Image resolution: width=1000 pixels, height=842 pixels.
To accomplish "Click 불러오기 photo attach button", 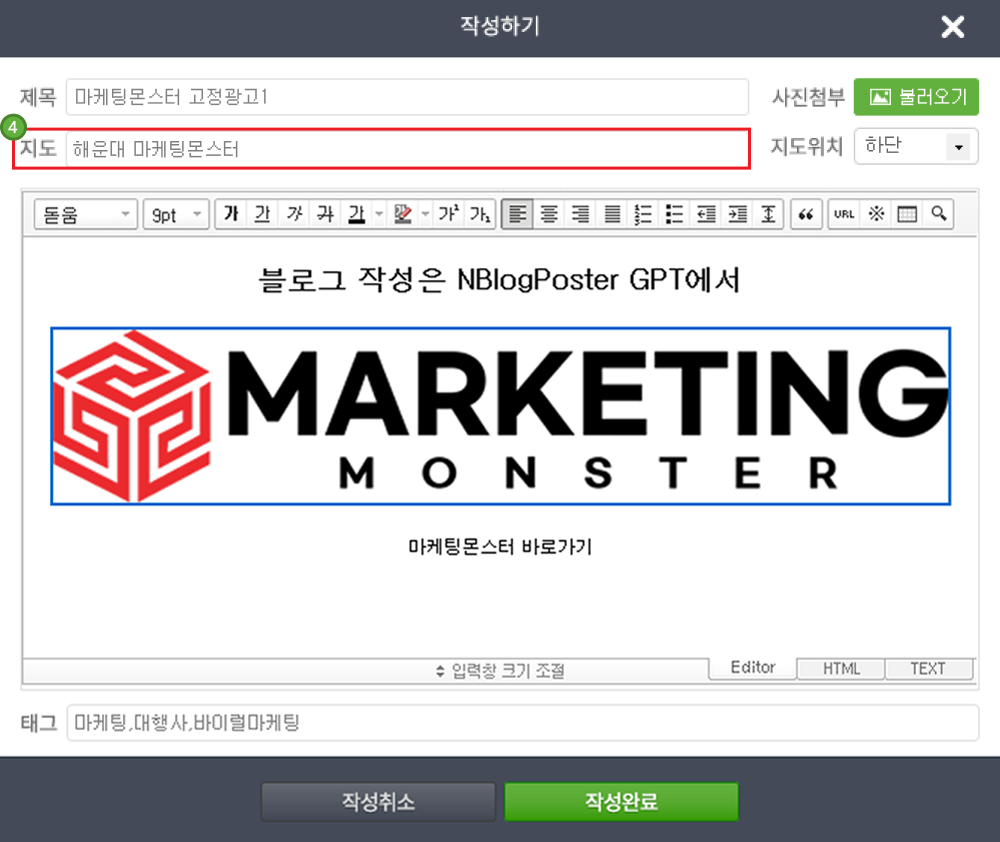I will pyautogui.click(x=916, y=97).
